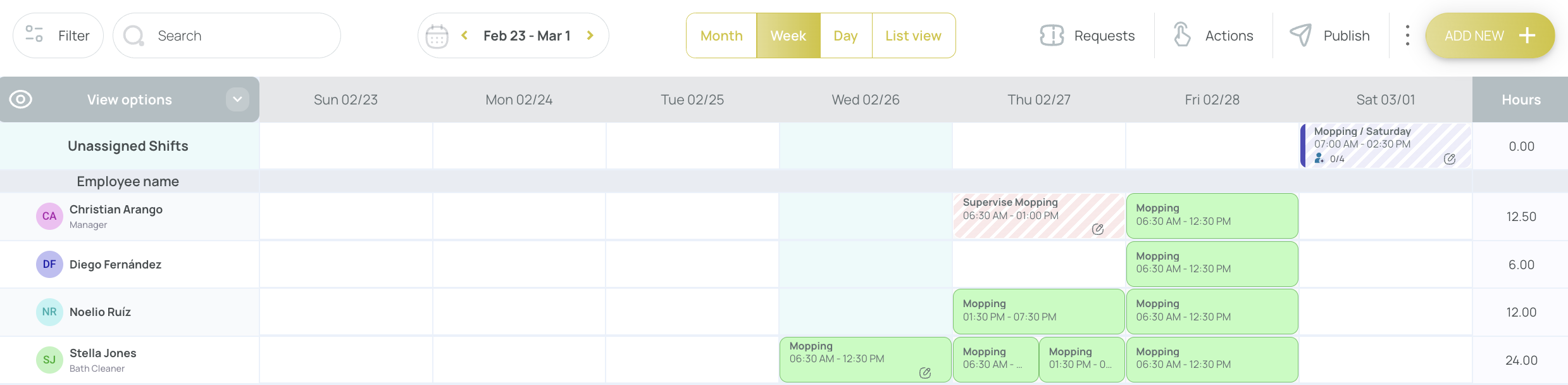
Task: Open the three-dot more options menu
Action: click(1407, 35)
